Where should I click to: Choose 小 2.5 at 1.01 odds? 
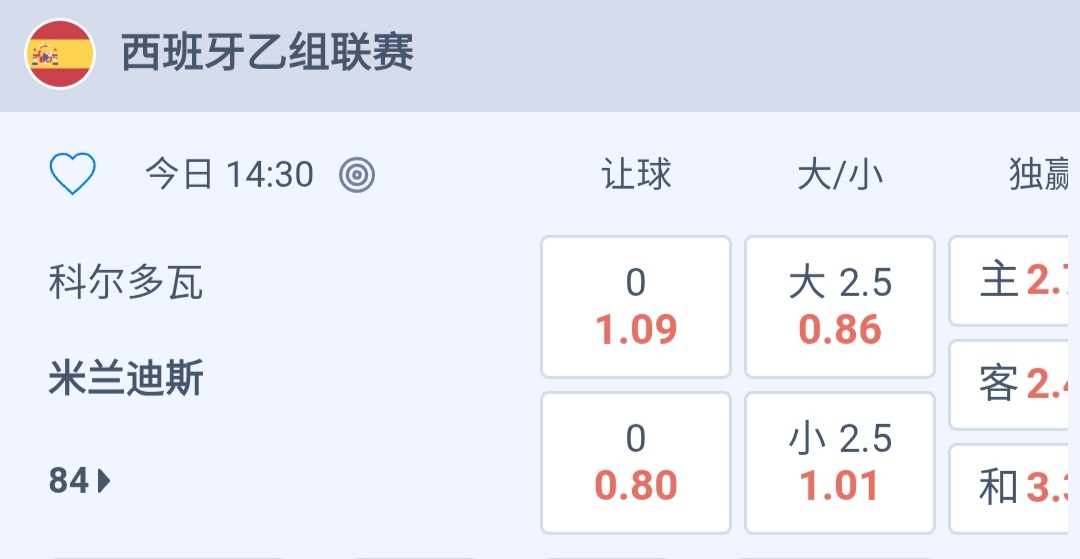click(x=840, y=463)
